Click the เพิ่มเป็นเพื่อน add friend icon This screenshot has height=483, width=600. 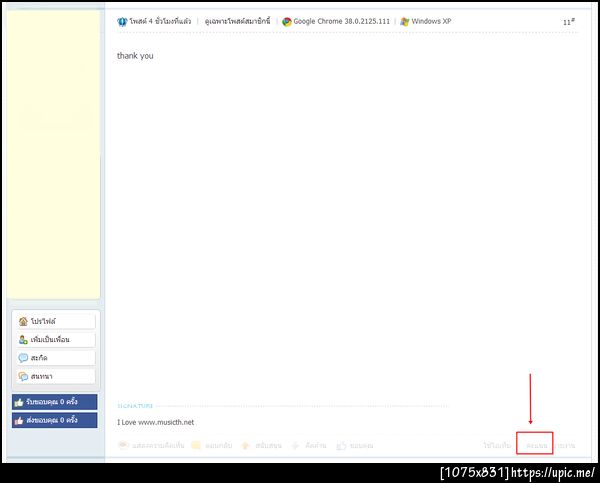[x=23, y=339]
